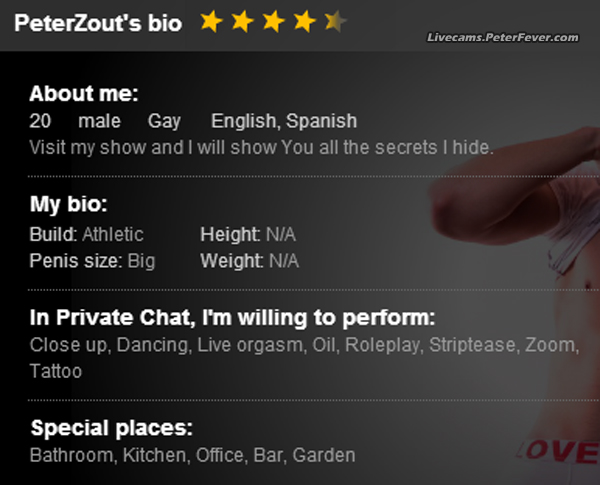
Task: Select the "About me:" heading
Action: (x=83, y=95)
